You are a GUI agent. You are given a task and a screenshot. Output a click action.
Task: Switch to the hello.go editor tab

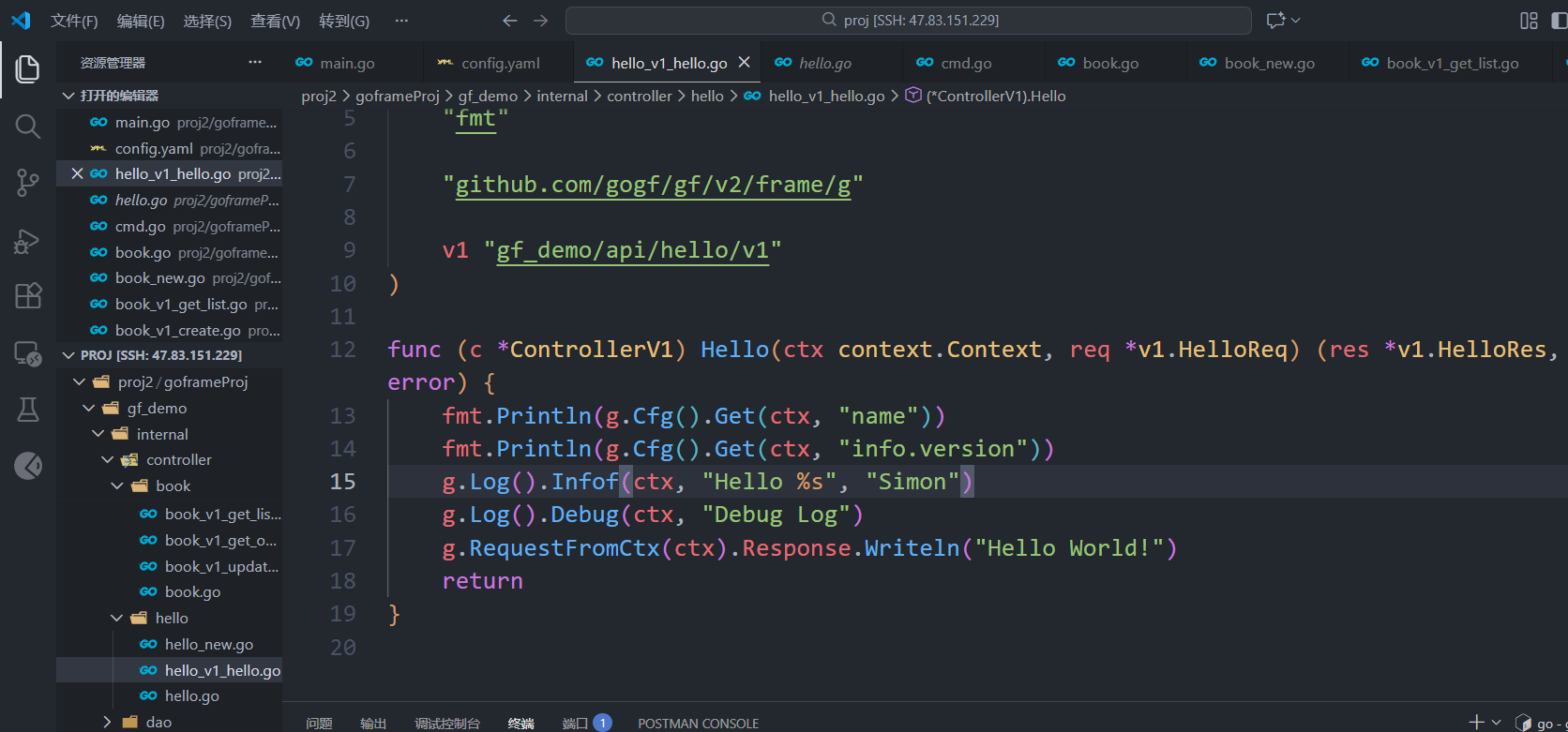[x=831, y=63]
